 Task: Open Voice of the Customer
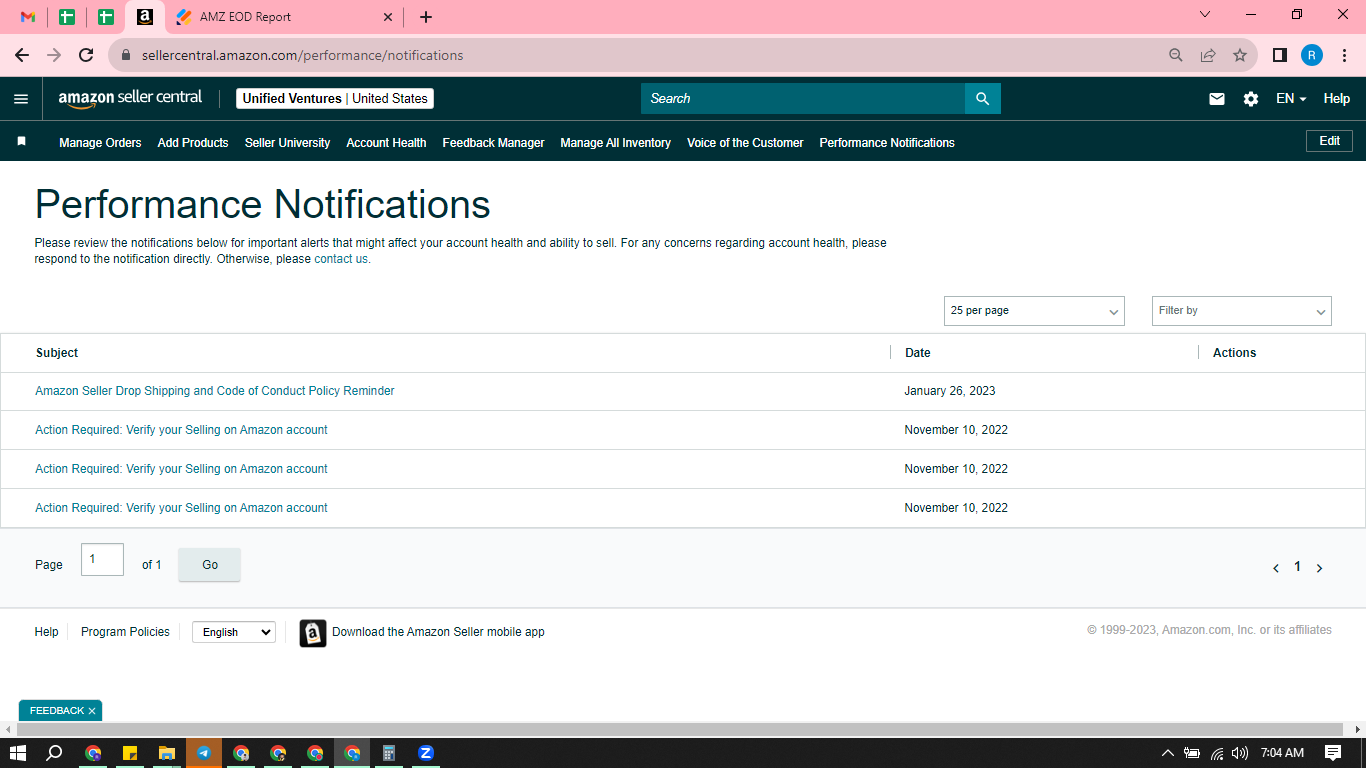[x=745, y=143]
